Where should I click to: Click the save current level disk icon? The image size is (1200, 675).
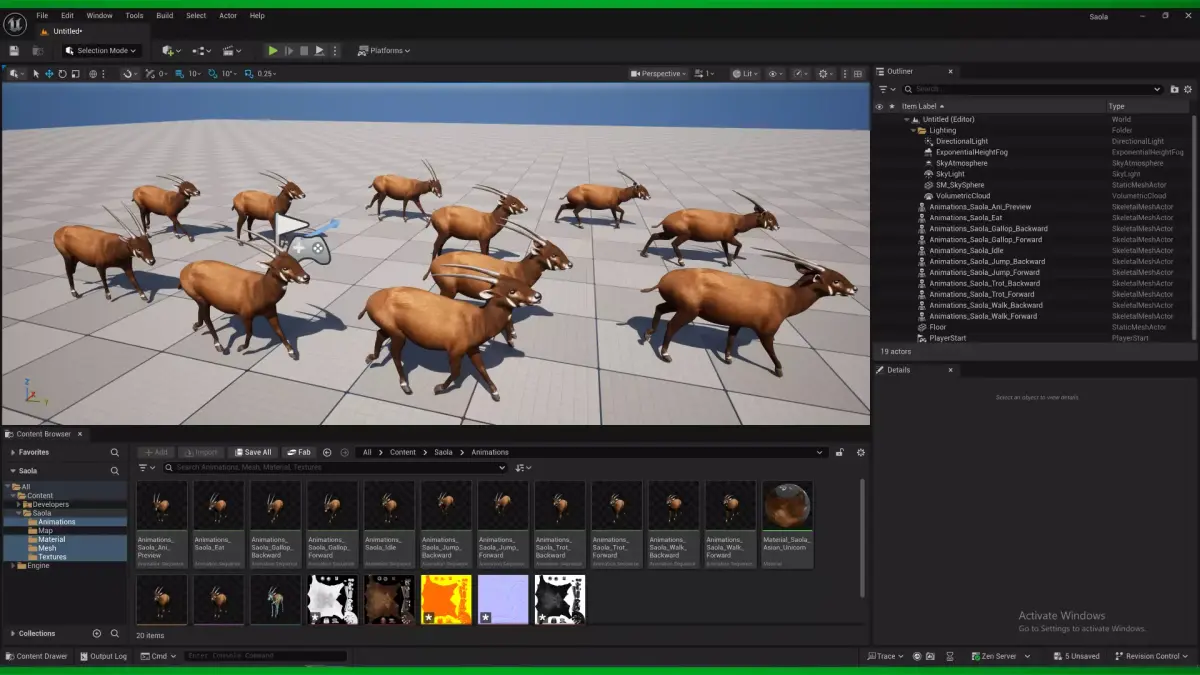click(x=14, y=51)
